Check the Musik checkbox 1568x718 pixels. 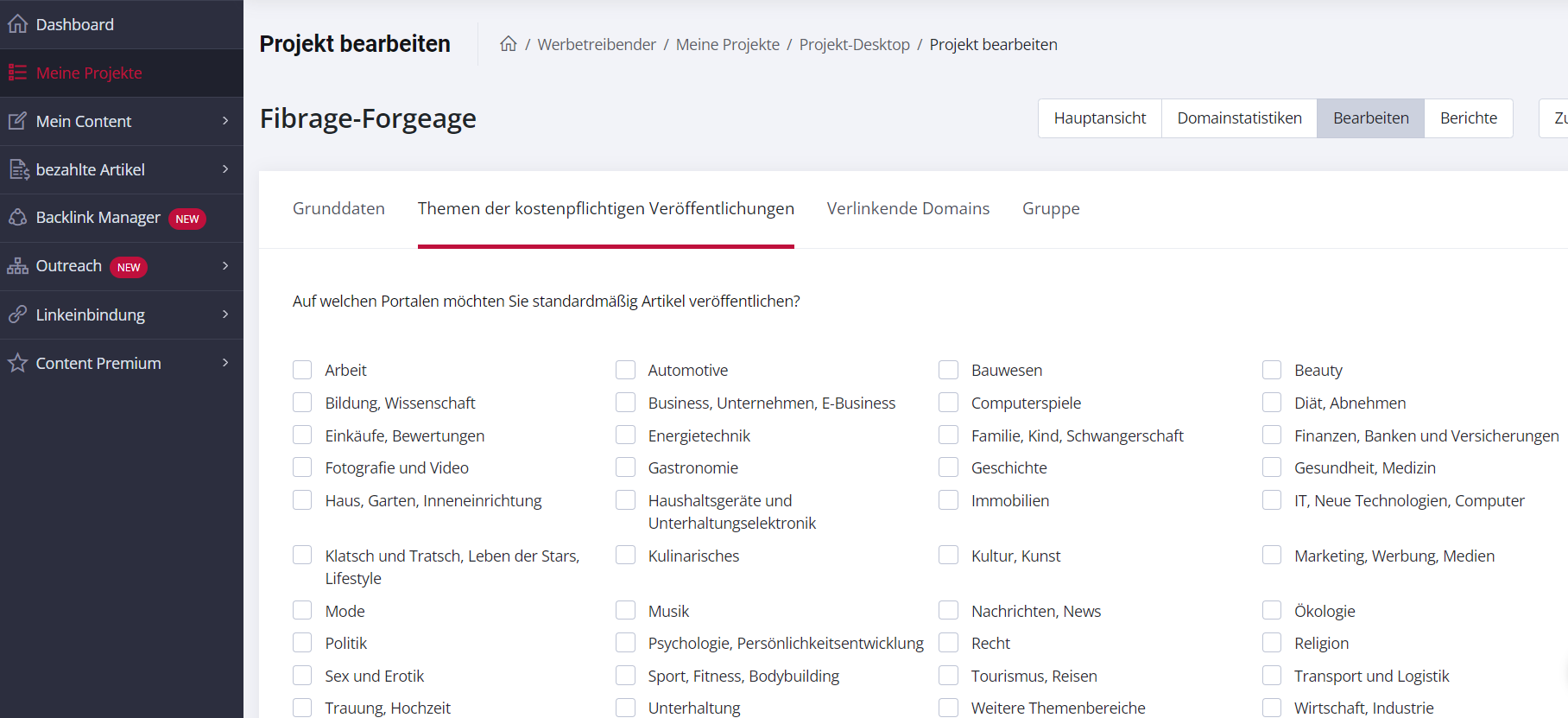625,611
